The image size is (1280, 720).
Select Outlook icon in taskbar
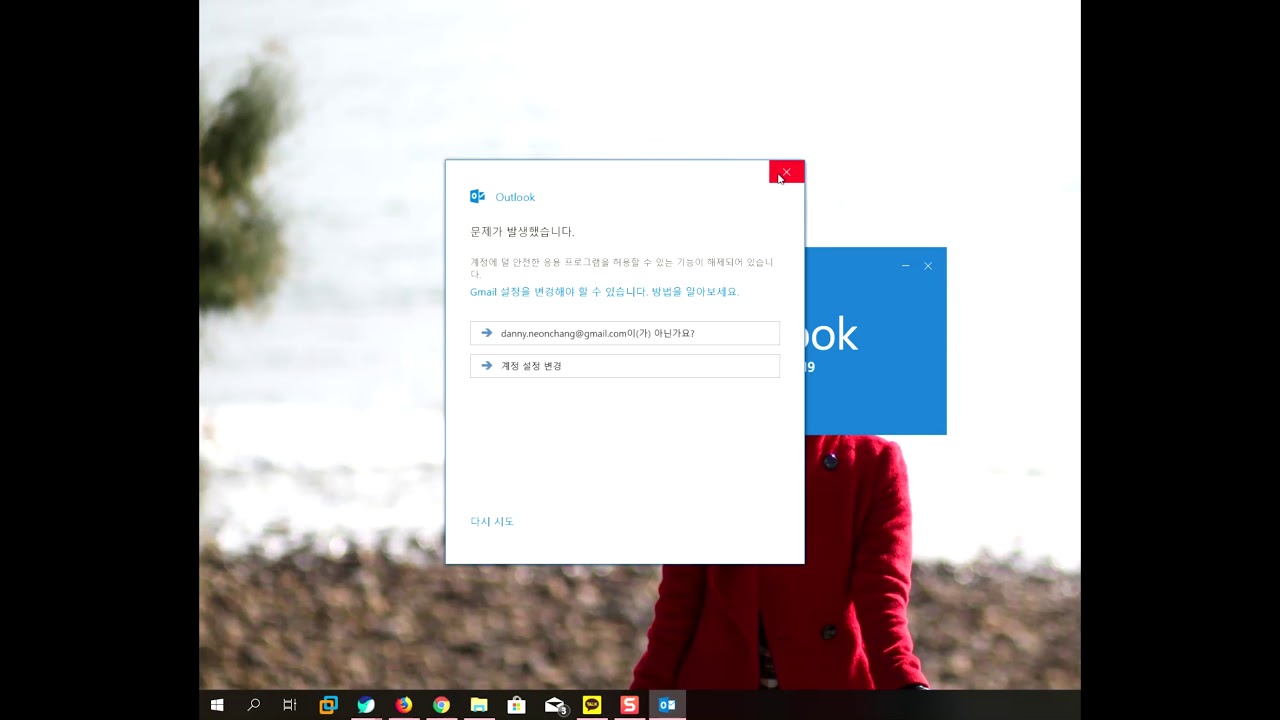[x=667, y=705]
